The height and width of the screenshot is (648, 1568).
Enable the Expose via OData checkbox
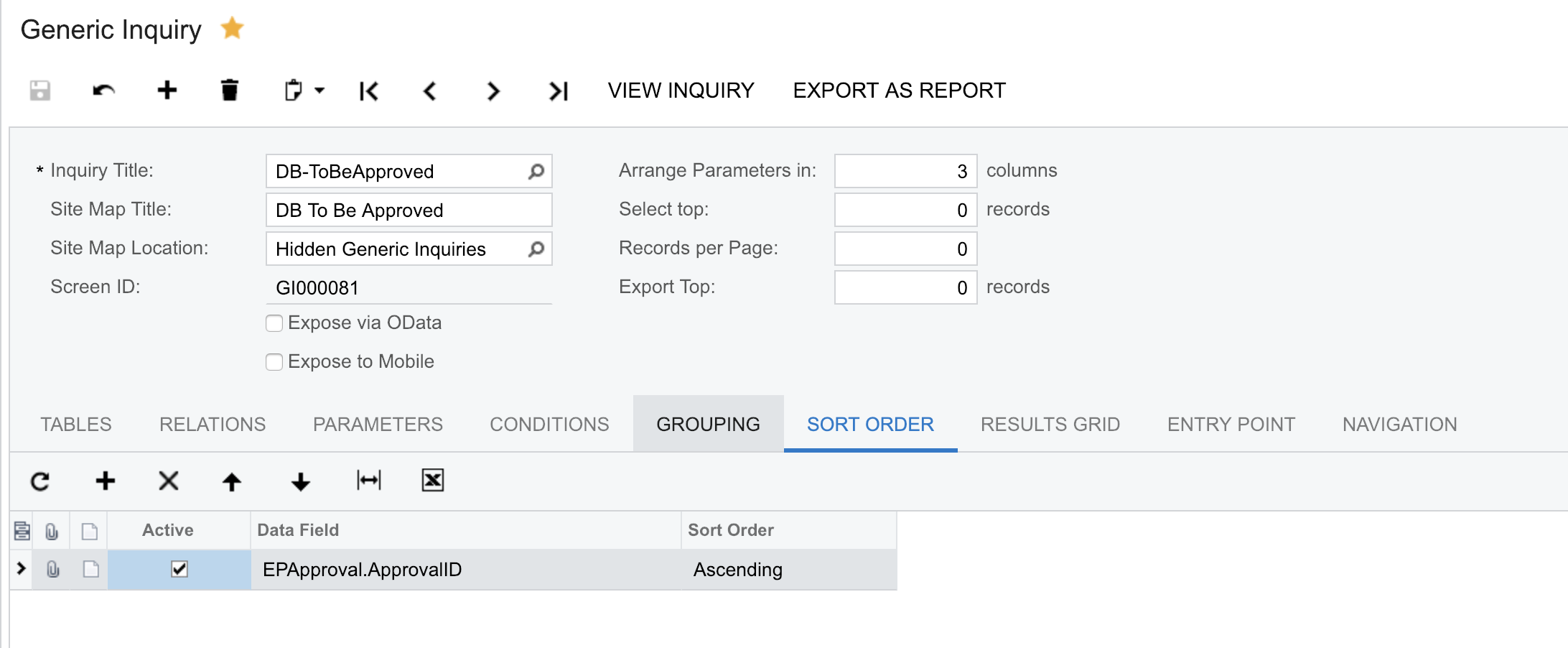click(x=274, y=323)
